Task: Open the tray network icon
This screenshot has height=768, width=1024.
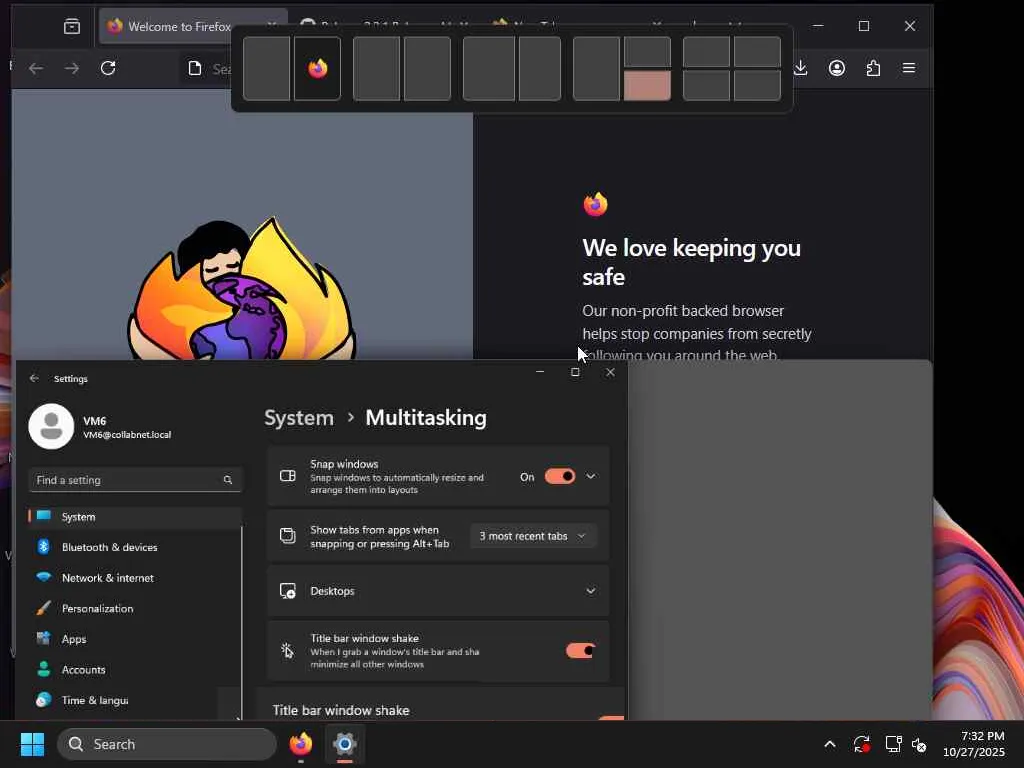Action: [x=893, y=744]
